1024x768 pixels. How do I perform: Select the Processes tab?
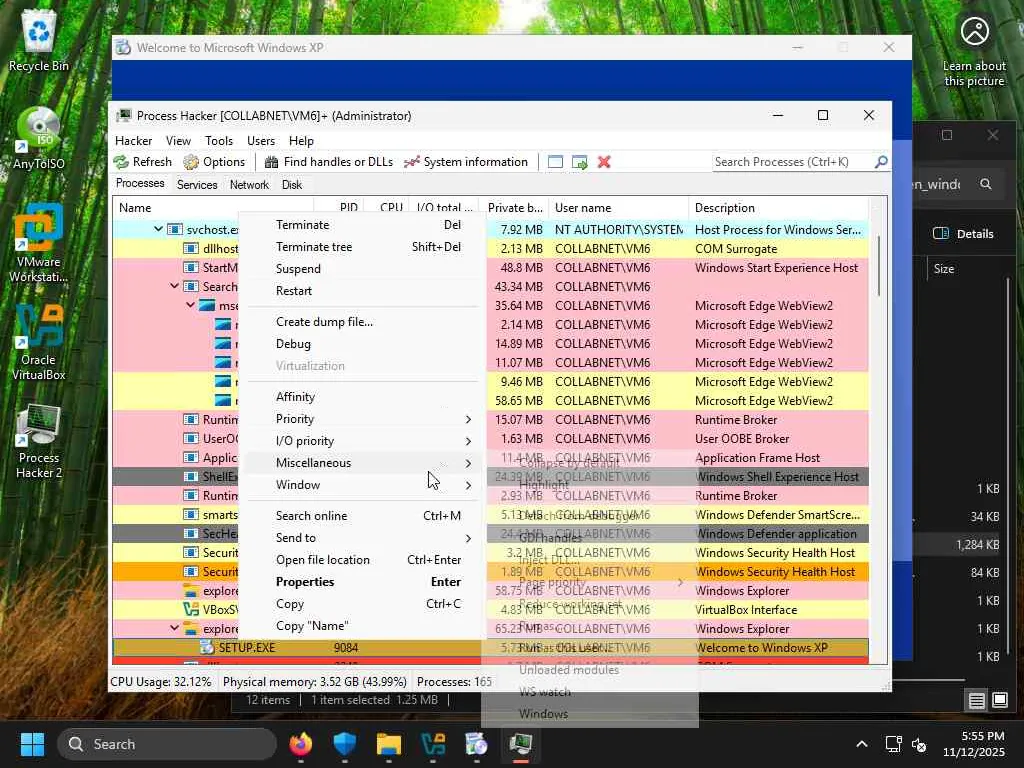pyautogui.click(x=140, y=184)
